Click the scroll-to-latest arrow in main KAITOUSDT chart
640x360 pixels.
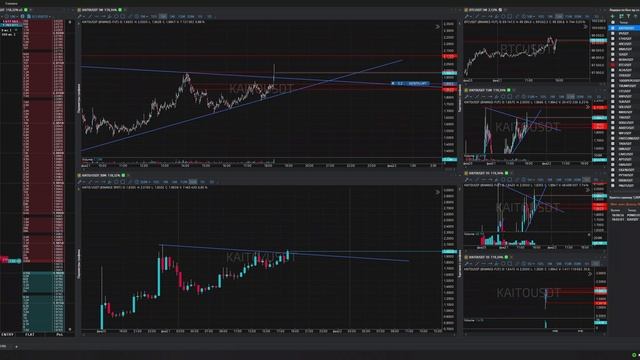click(x=437, y=27)
